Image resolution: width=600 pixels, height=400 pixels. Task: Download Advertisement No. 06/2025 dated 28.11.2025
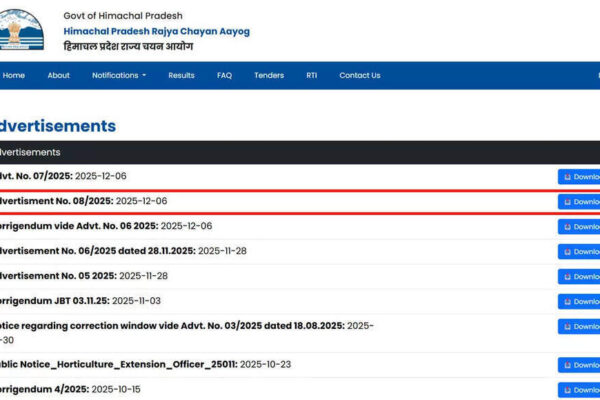579,251
